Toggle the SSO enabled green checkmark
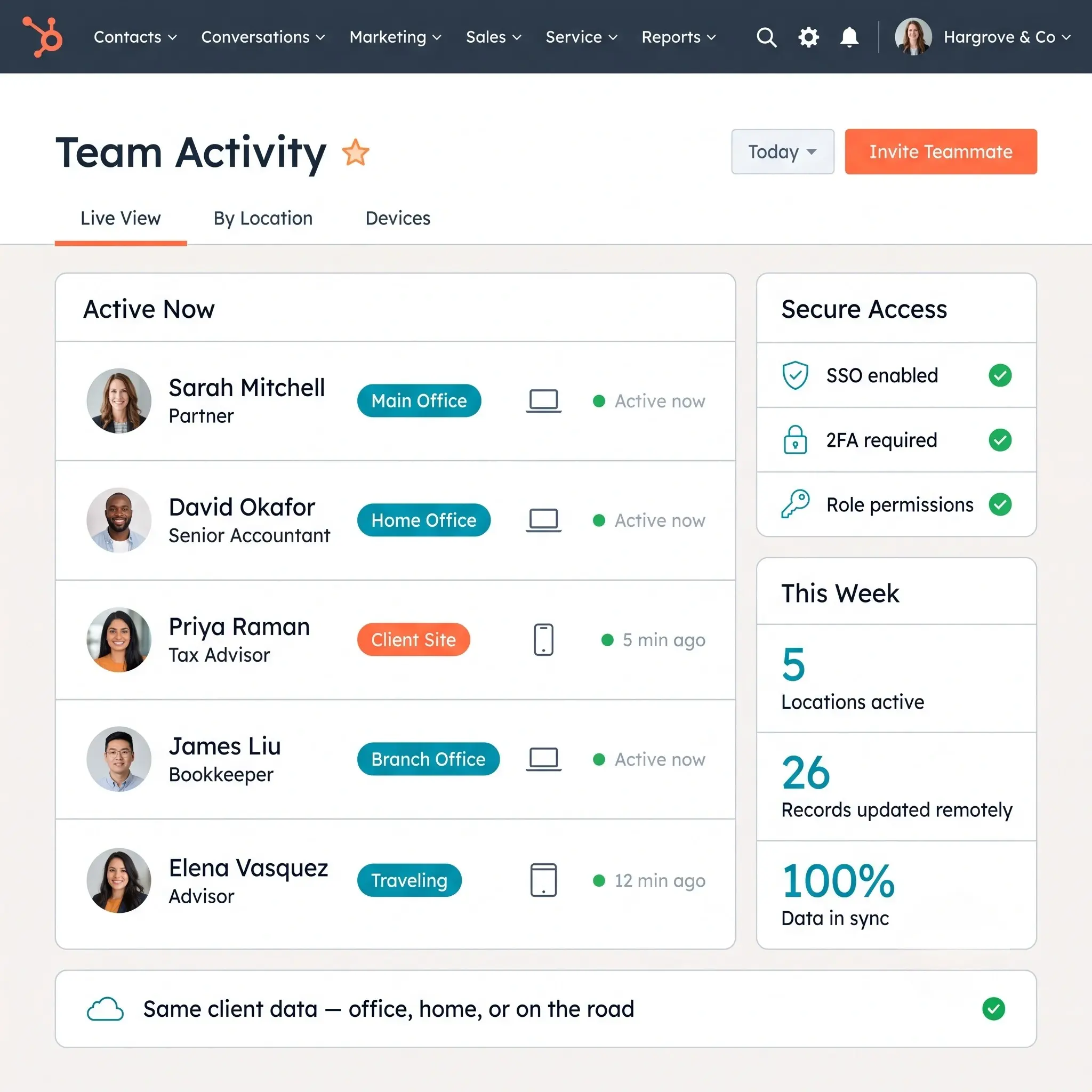 coord(1000,375)
